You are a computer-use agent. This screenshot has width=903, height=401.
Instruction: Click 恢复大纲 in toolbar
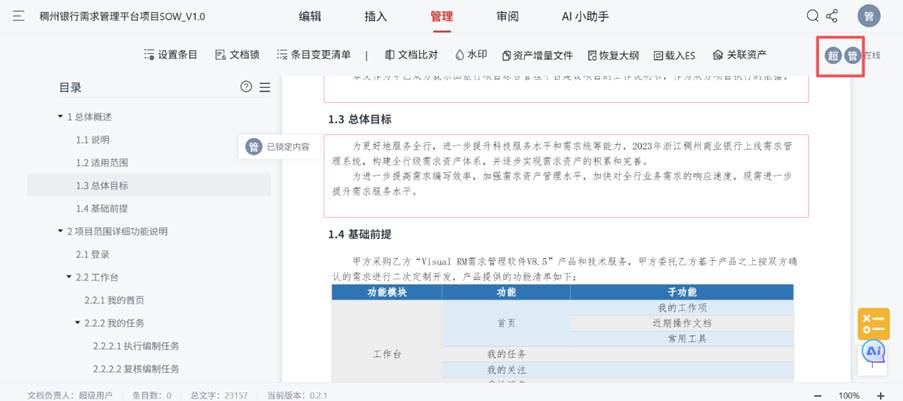[x=613, y=55]
